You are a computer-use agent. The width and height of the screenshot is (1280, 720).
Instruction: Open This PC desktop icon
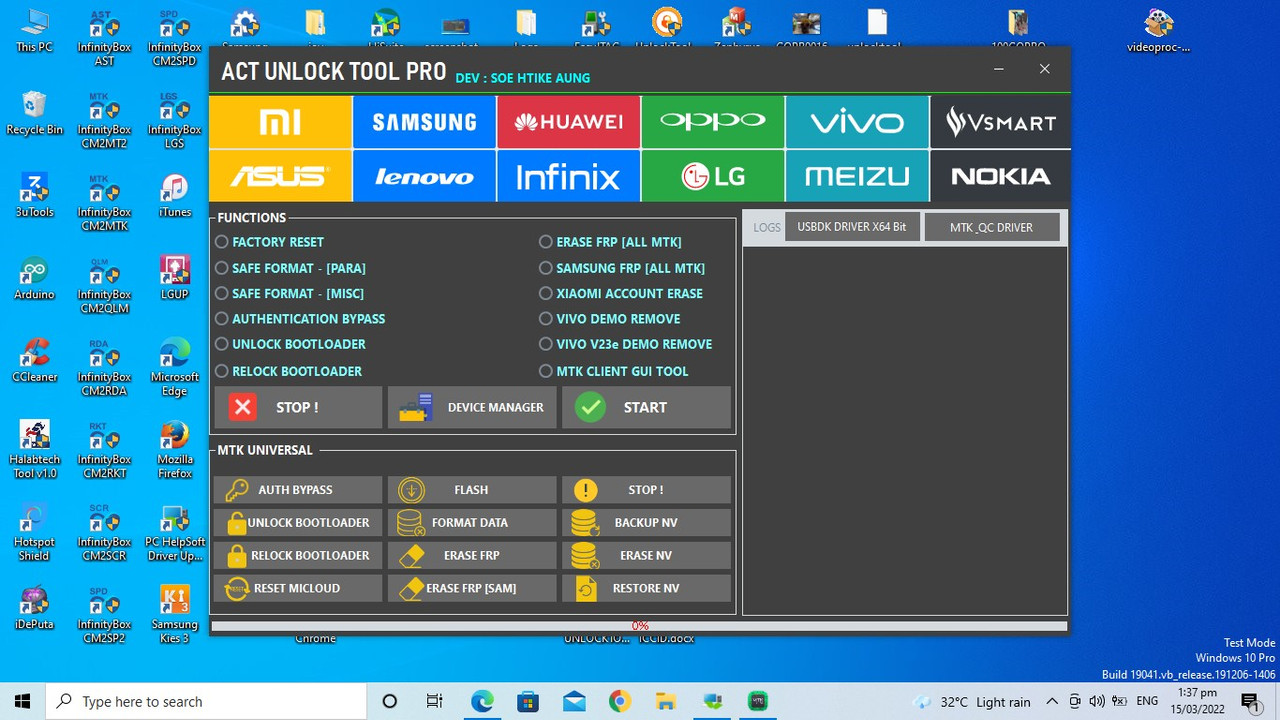(x=34, y=31)
